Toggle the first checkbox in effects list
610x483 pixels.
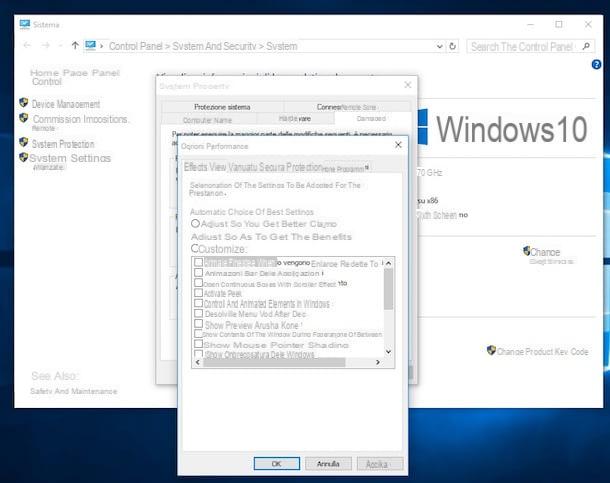coord(198,262)
